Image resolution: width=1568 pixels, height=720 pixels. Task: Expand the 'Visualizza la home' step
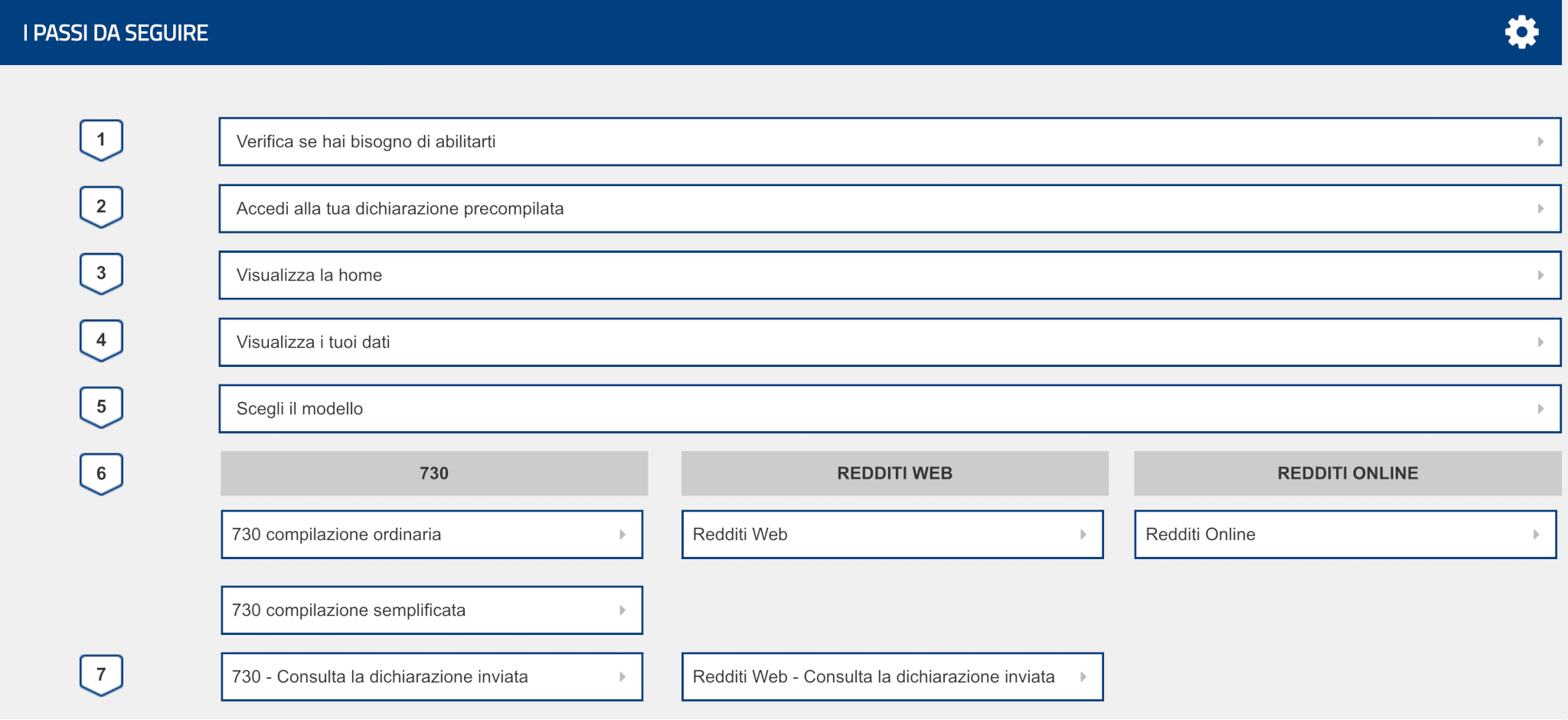(890, 275)
